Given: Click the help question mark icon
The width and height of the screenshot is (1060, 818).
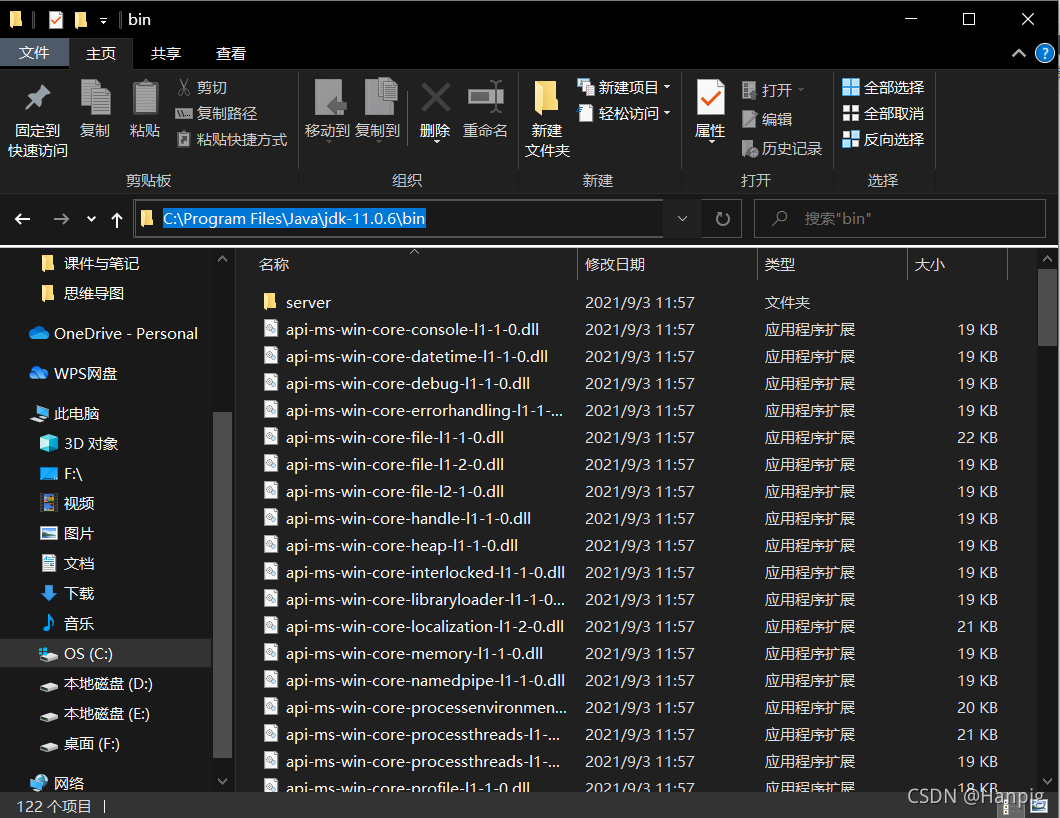Looking at the screenshot, I should pos(1045,53).
